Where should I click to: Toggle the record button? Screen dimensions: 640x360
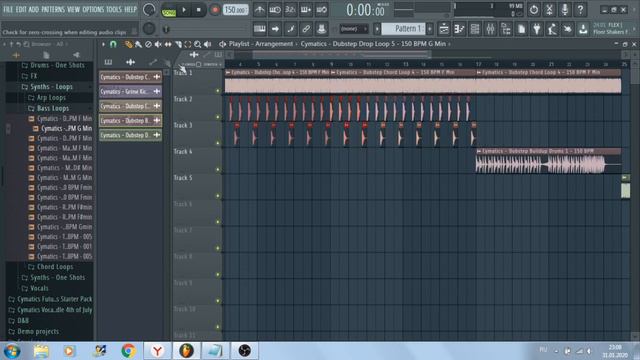point(214,10)
